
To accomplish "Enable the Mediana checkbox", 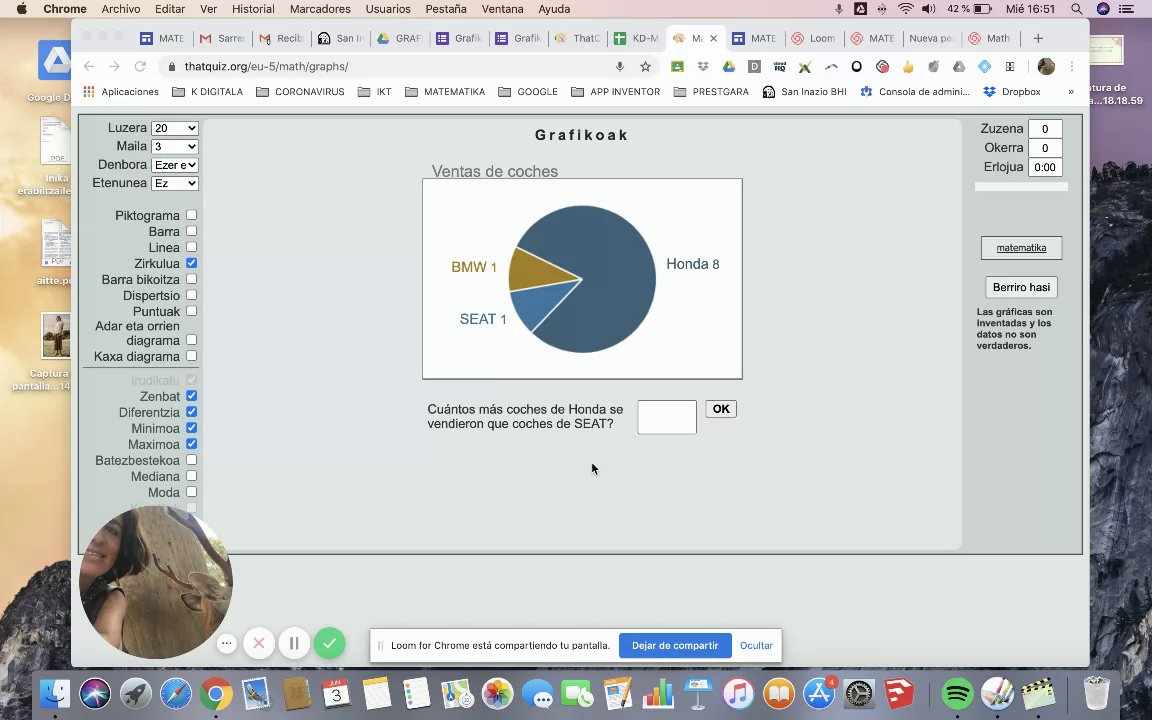I will [192, 476].
